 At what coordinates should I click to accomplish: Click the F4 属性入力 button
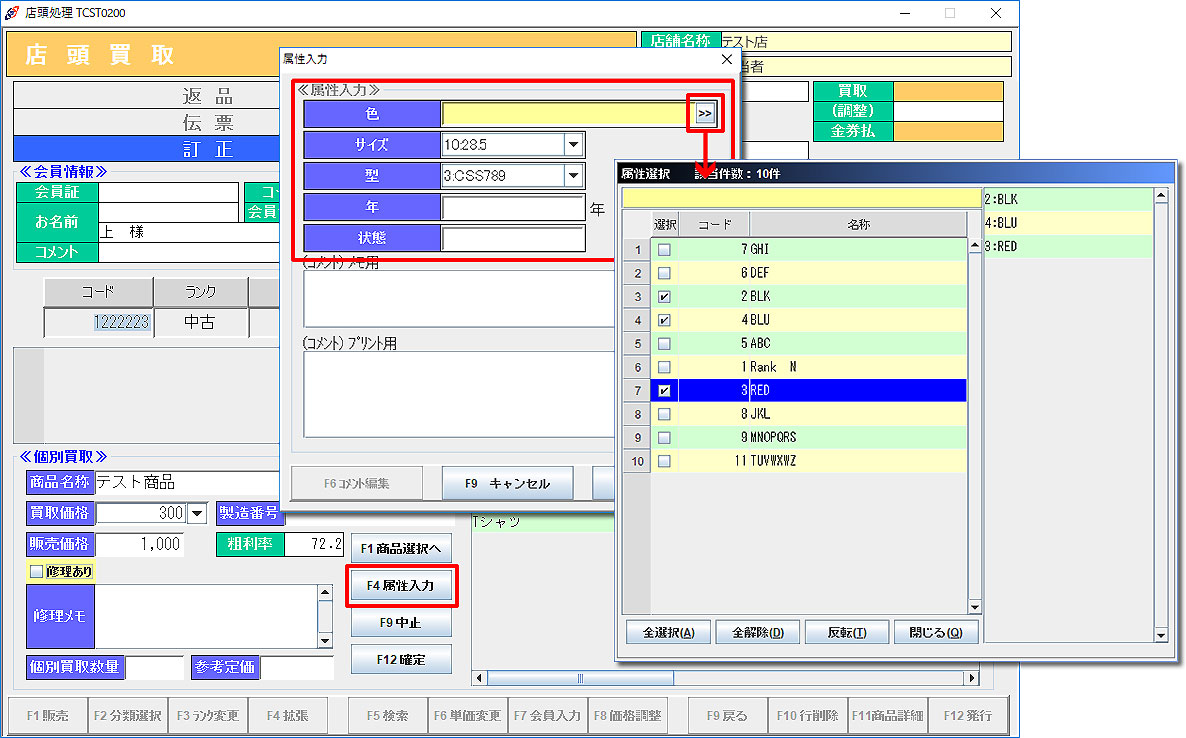(400, 586)
